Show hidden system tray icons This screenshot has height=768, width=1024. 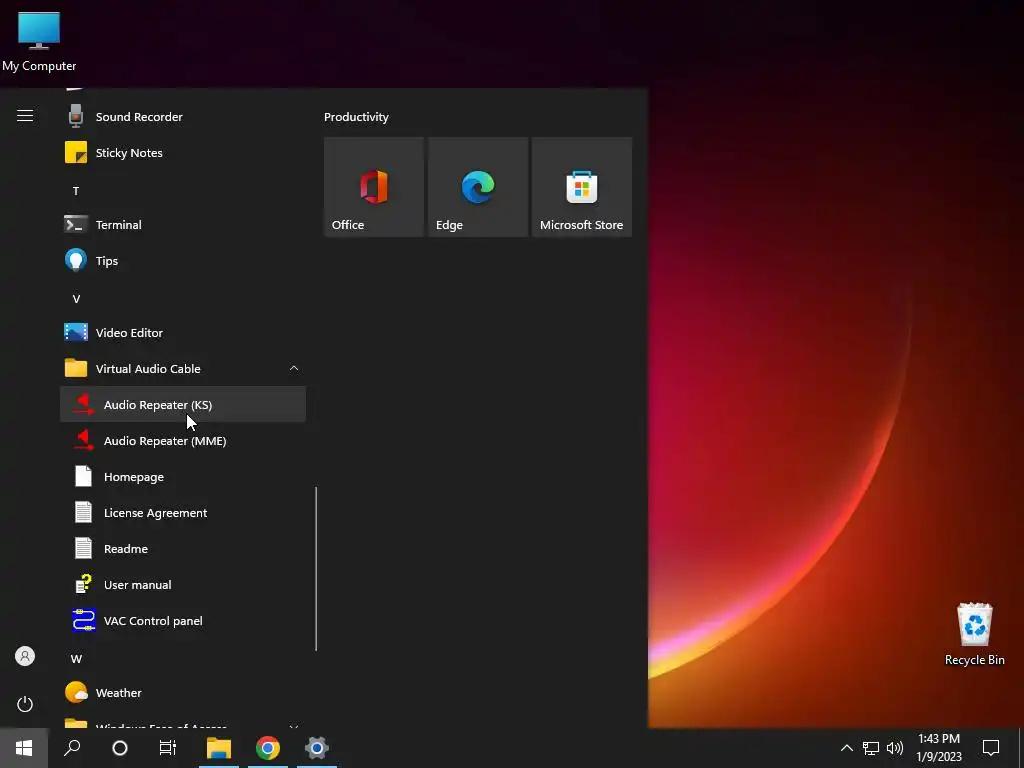click(846, 748)
